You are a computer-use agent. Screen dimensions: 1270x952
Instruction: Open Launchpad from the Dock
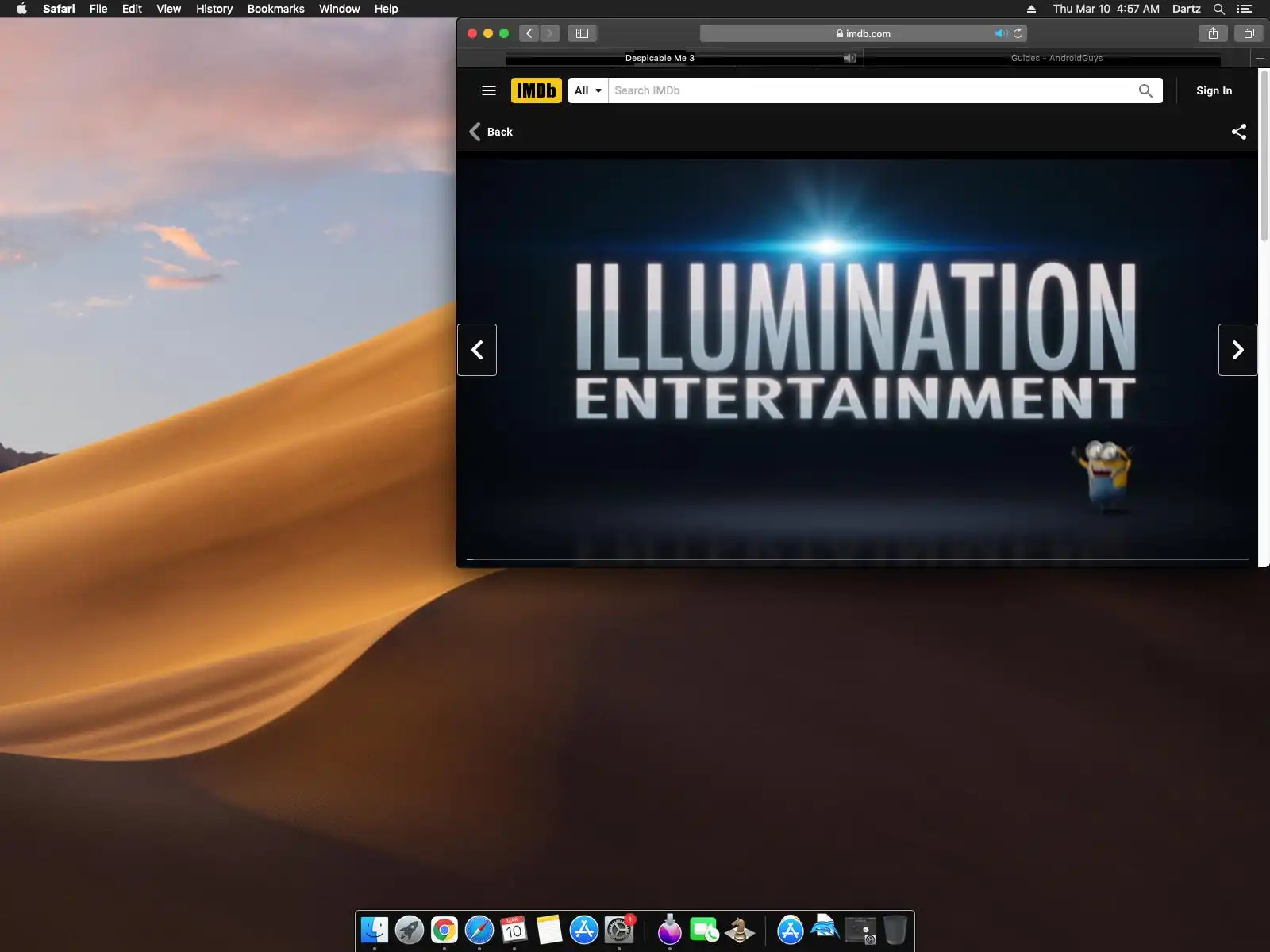410,930
